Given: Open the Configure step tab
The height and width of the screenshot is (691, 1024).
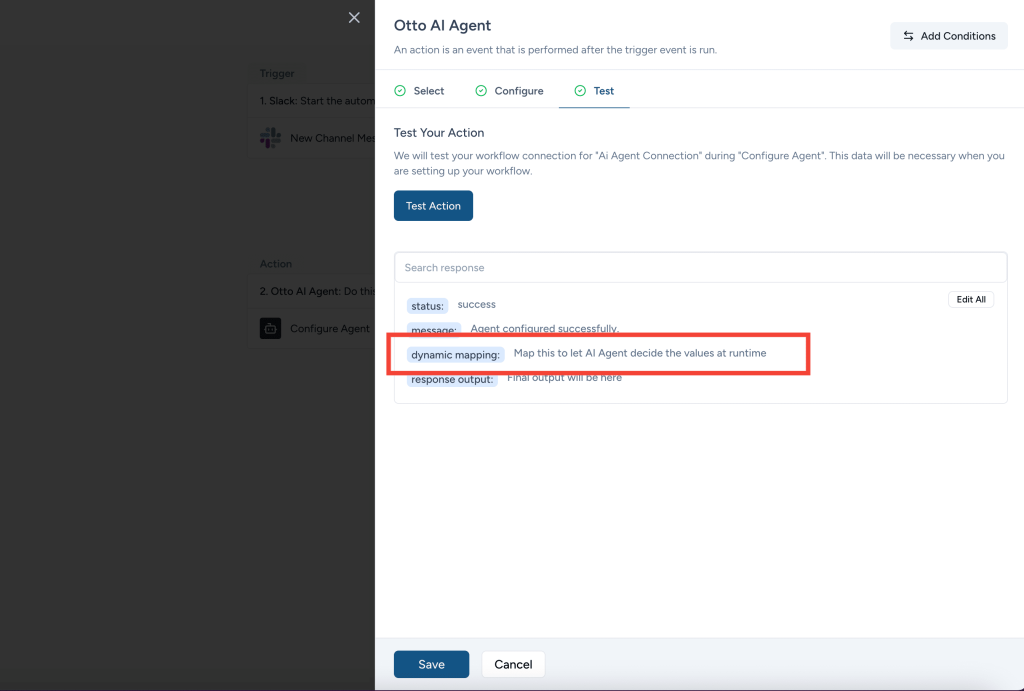Looking at the screenshot, I should click(509, 91).
